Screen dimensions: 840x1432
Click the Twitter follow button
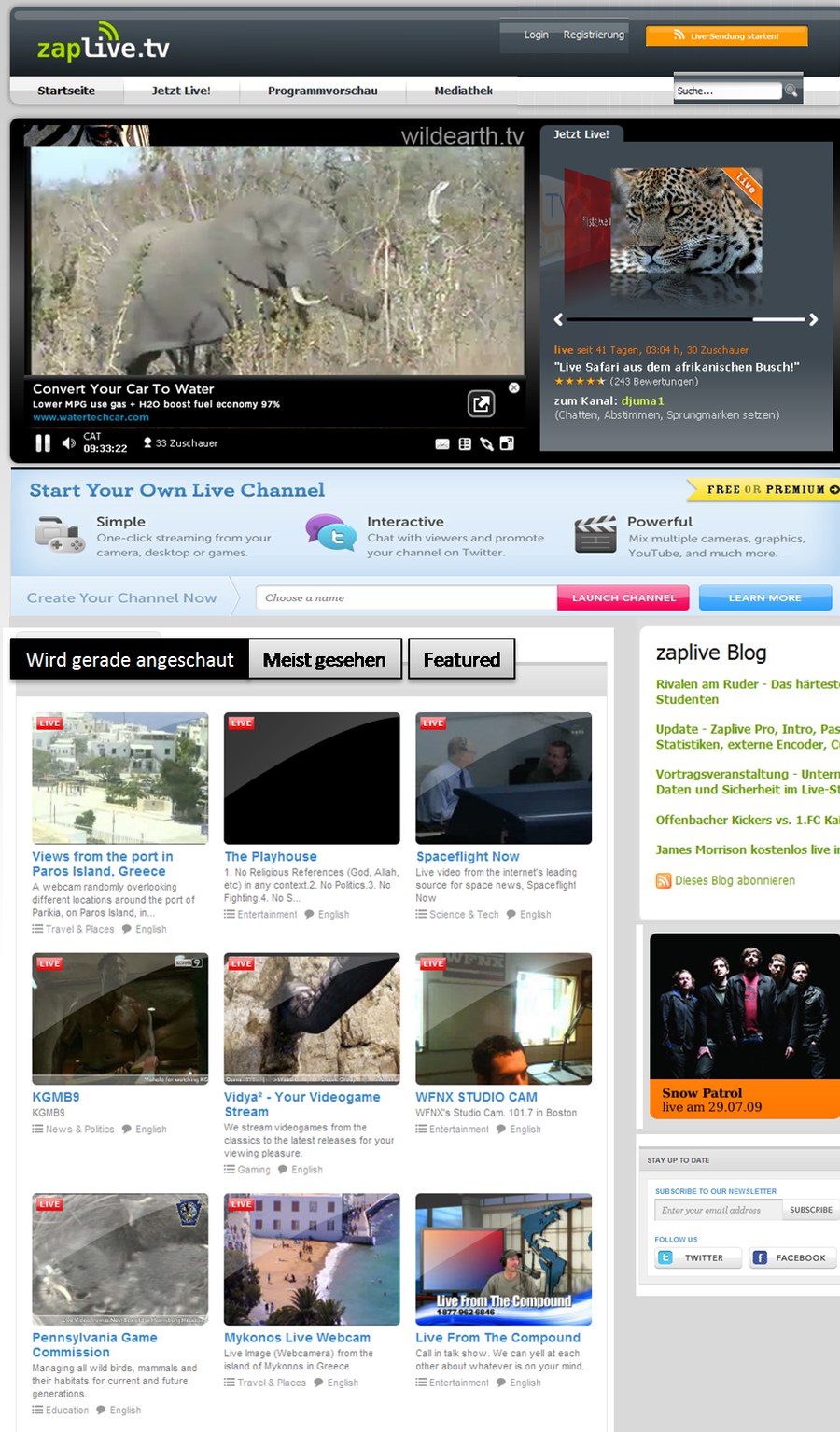point(698,1258)
